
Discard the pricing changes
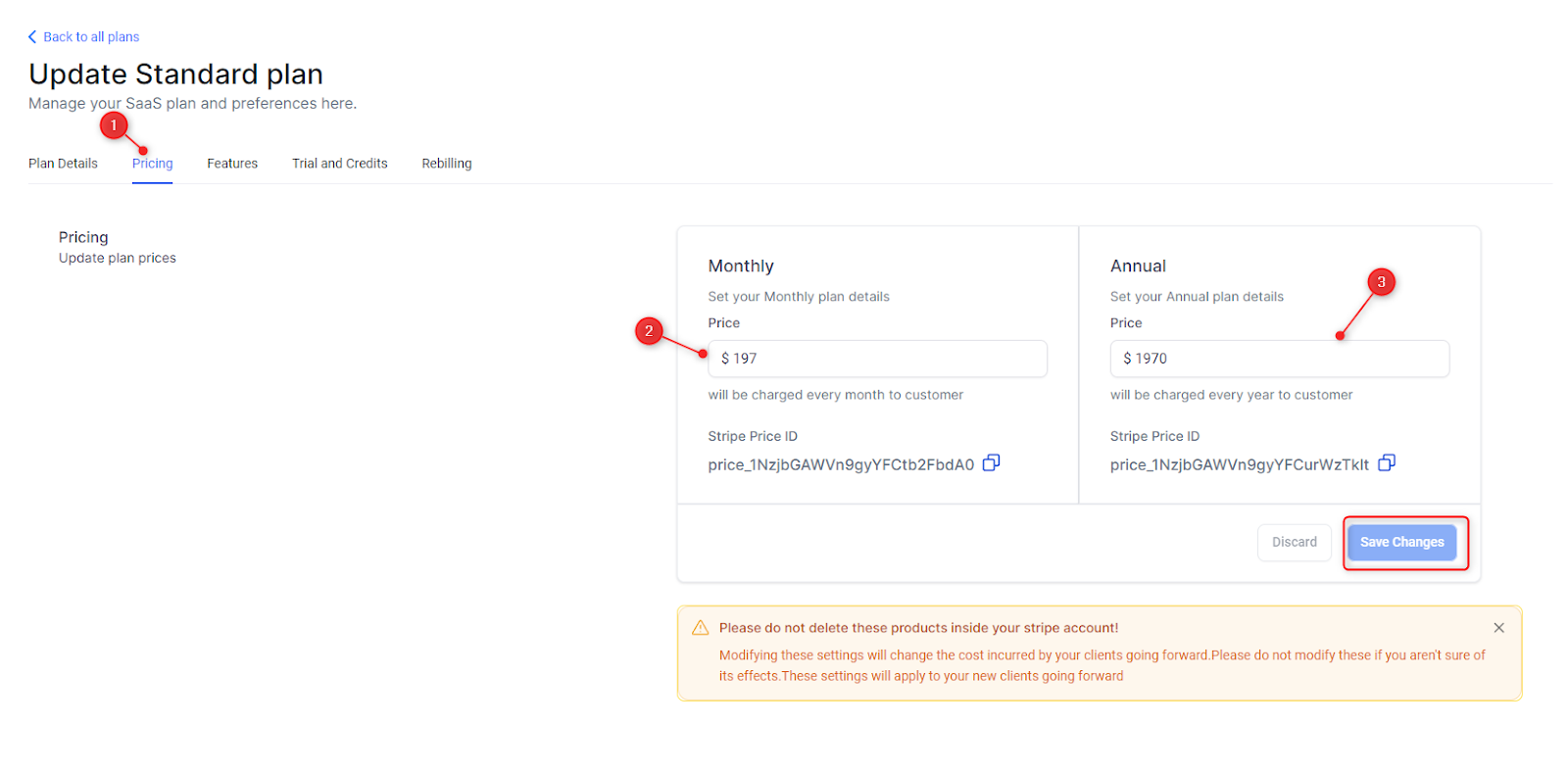[1295, 542]
